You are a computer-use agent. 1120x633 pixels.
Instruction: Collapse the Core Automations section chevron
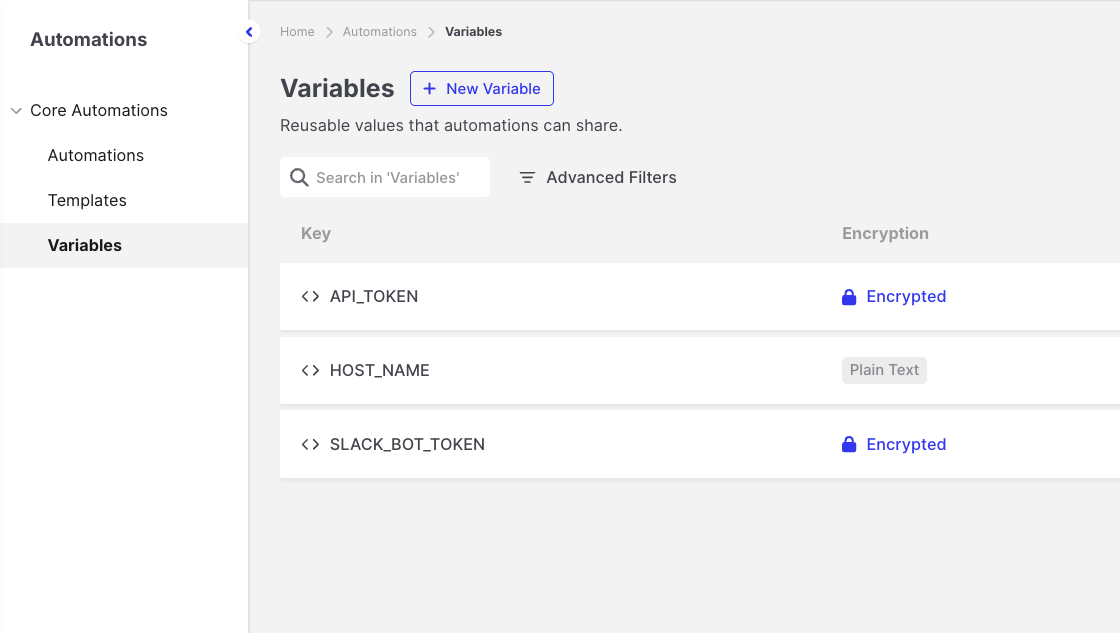16,111
